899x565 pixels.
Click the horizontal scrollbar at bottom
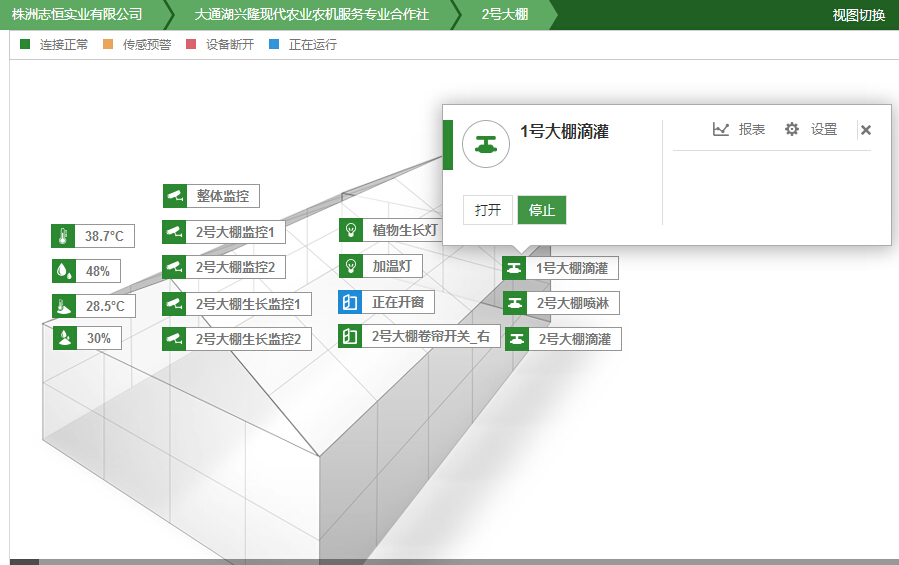click(450, 561)
